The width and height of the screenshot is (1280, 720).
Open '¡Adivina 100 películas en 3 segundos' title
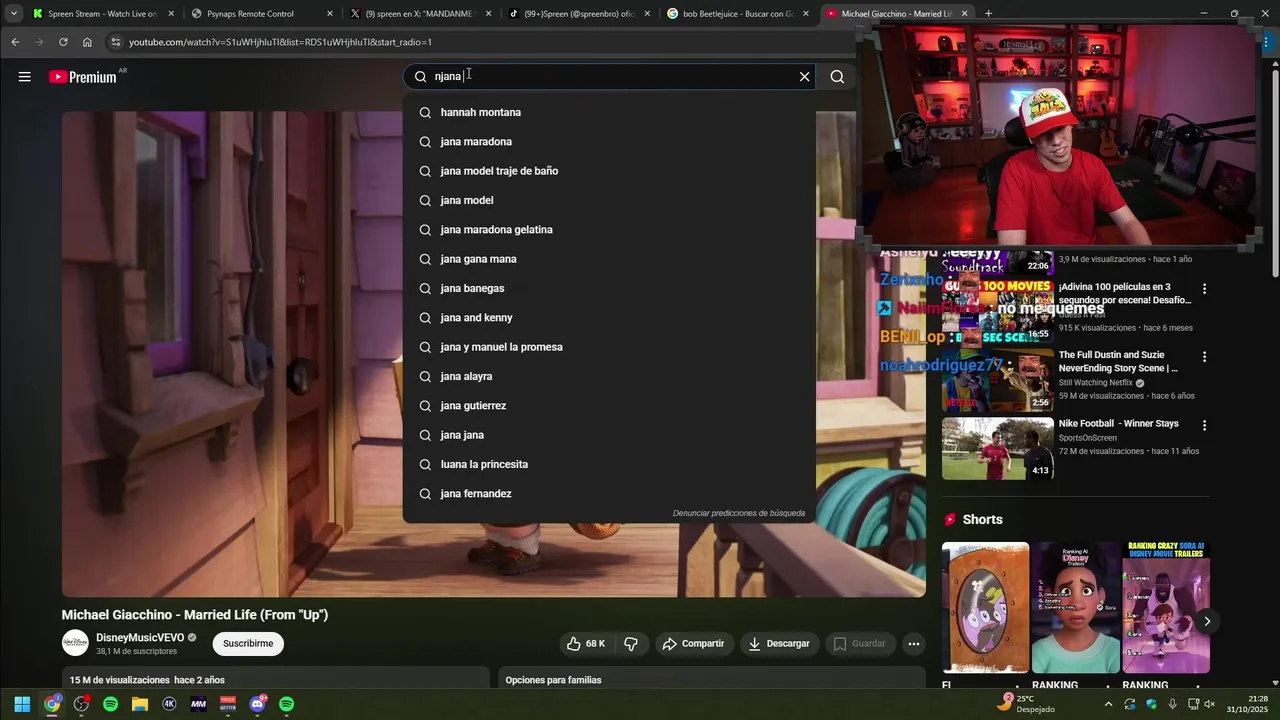click(x=1125, y=293)
